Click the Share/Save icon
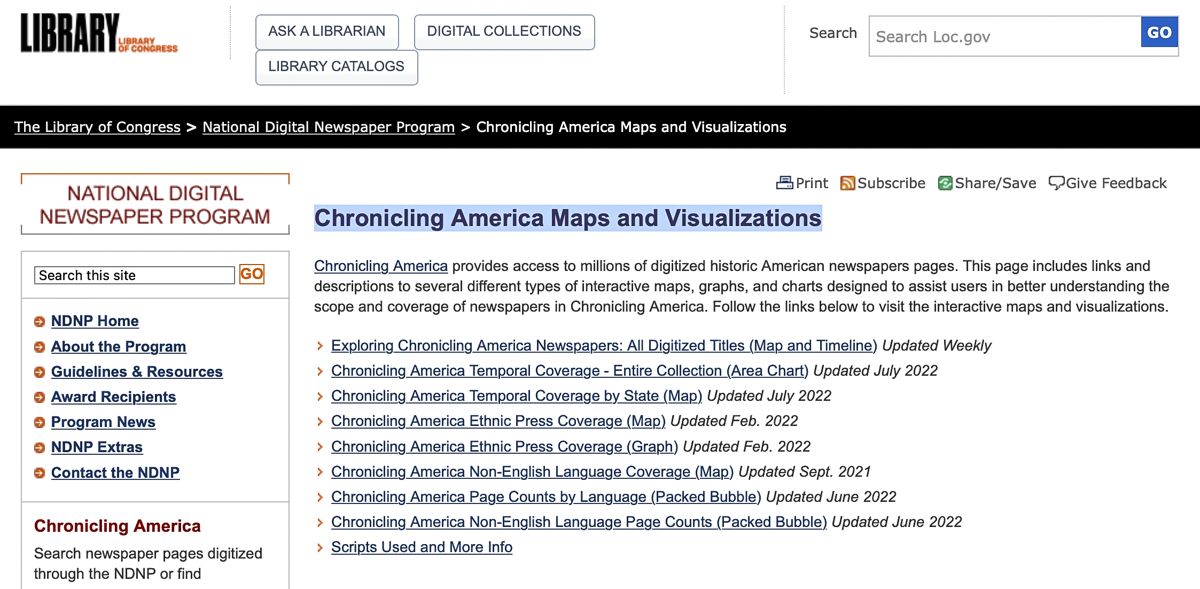The width and height of the screenshot is (1200, 589). [945, 183]
